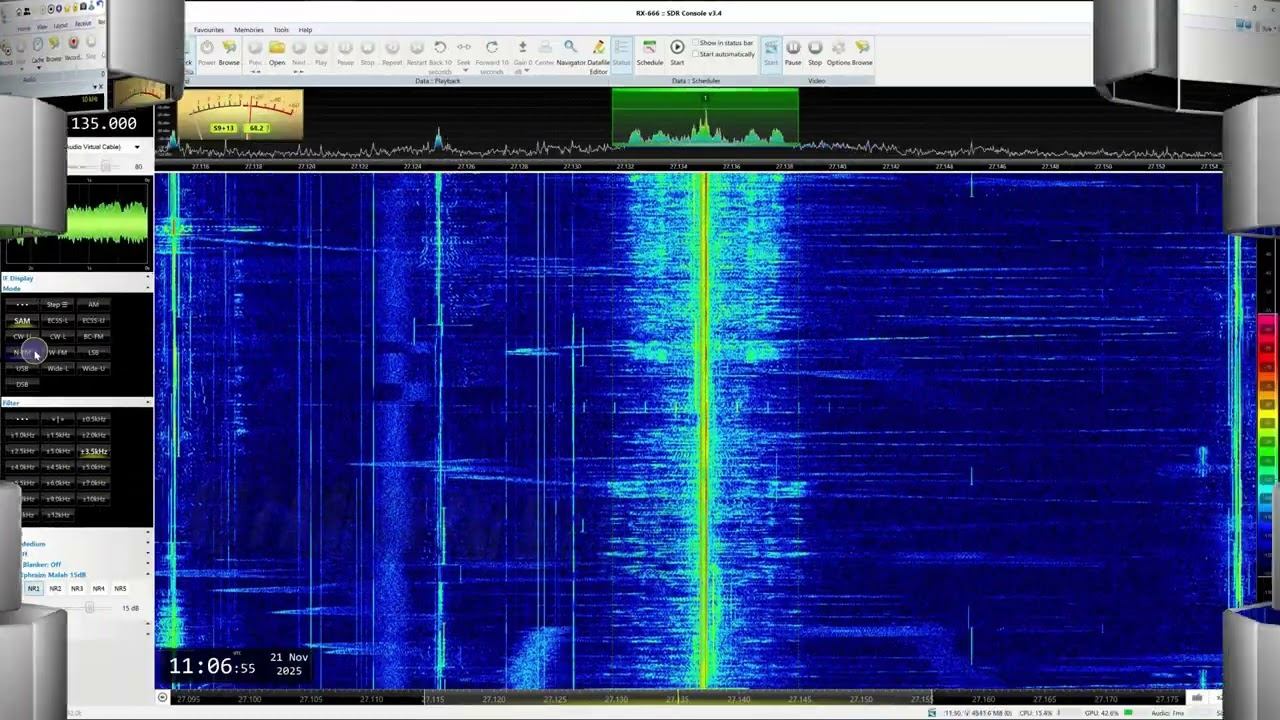1280x720 pixels.
Task: Select SAM demodulation mode
Action: (x=22, y=321)
